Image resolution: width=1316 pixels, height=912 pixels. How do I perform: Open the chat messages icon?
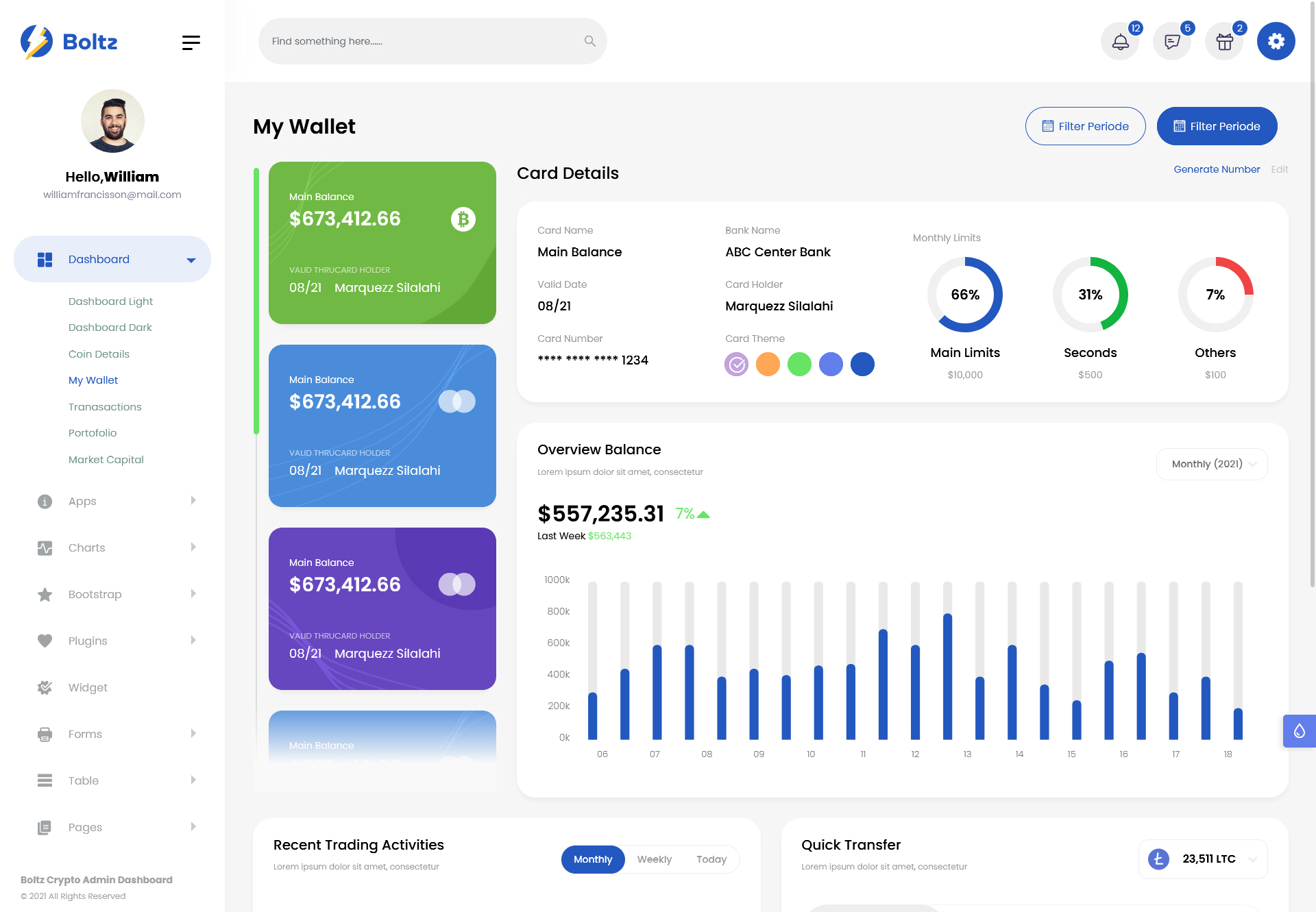(1172, 41)
